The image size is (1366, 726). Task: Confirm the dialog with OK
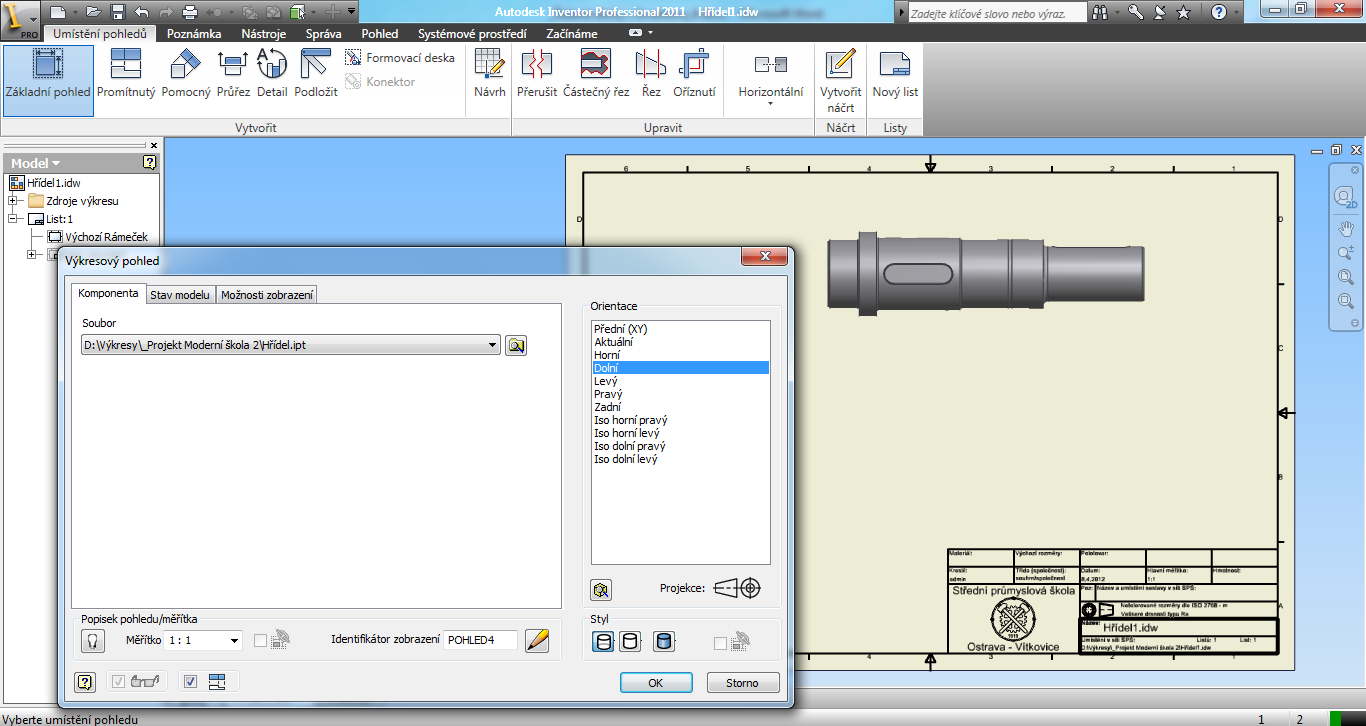tap(656, 683)
